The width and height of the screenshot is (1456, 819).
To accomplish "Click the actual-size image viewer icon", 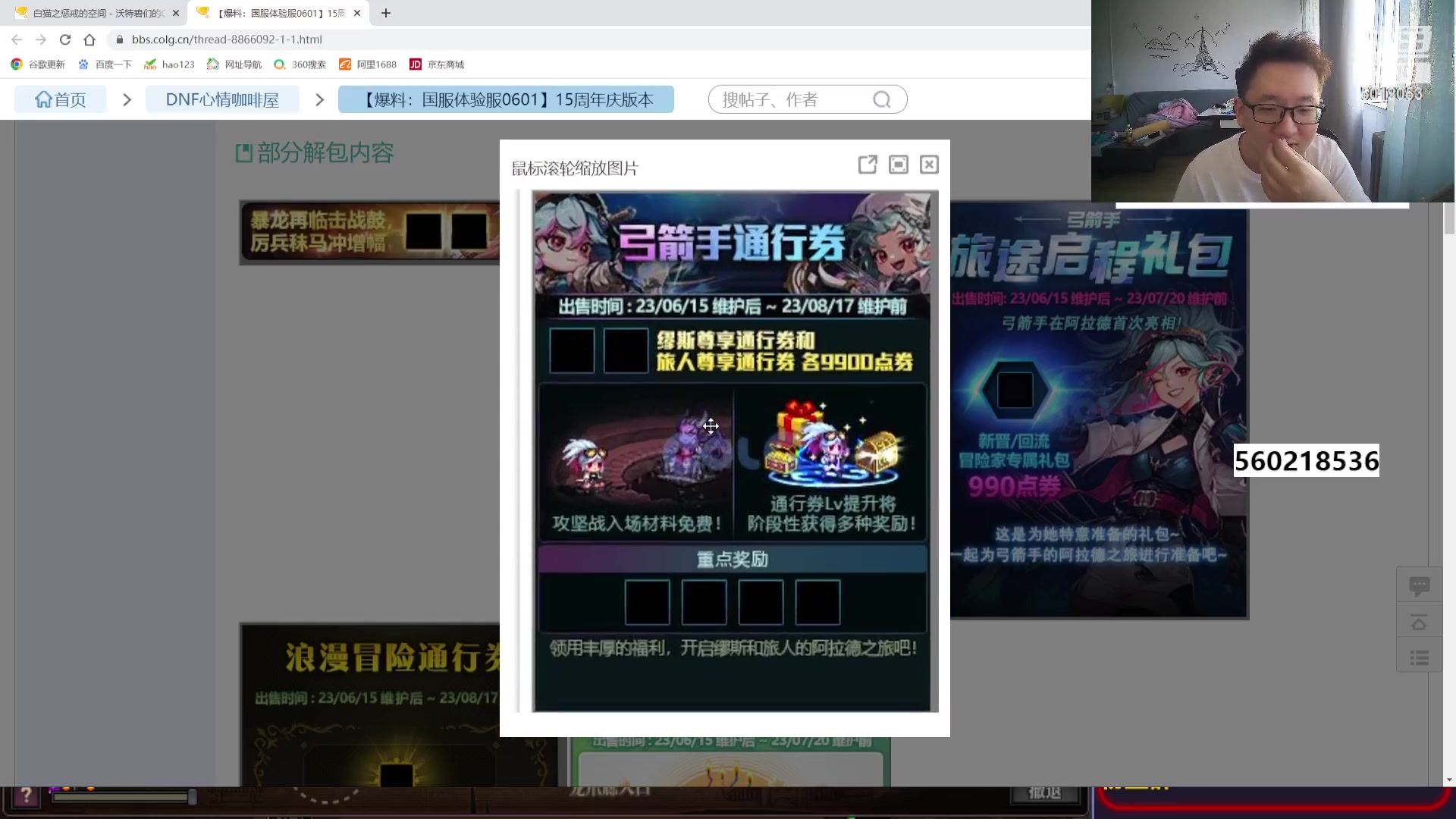I will (899, 165).
